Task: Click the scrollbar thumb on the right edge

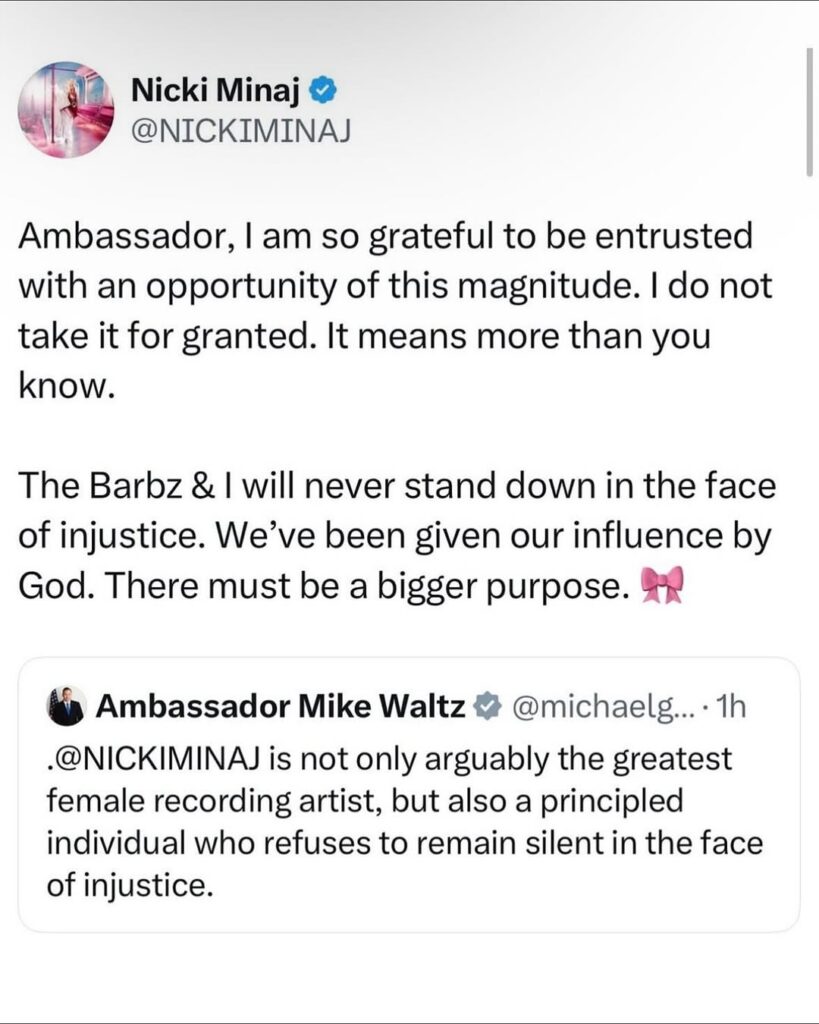Action: [x=809, y=110]
